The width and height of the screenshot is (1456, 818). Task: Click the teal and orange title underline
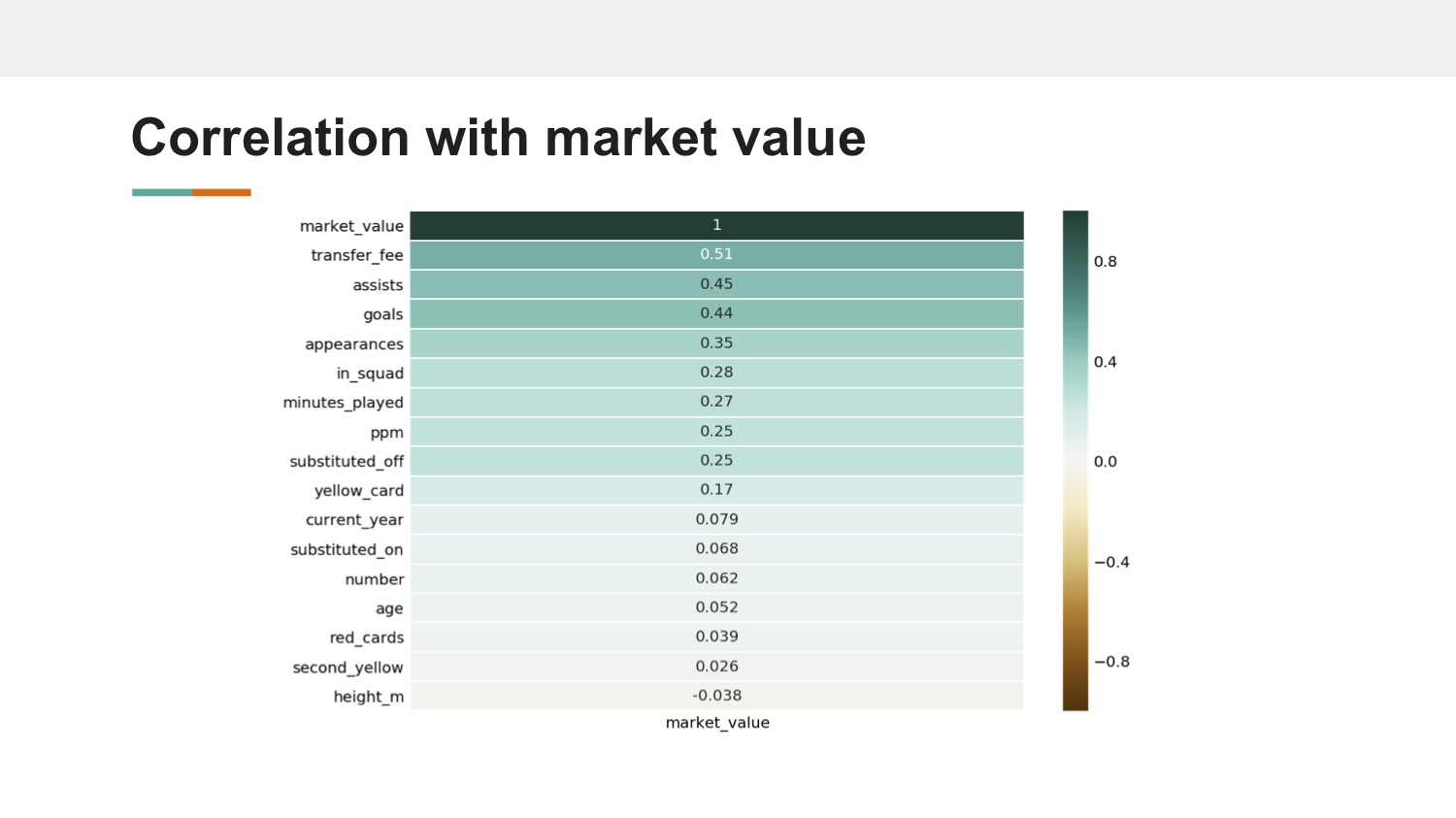pos(191,192)
